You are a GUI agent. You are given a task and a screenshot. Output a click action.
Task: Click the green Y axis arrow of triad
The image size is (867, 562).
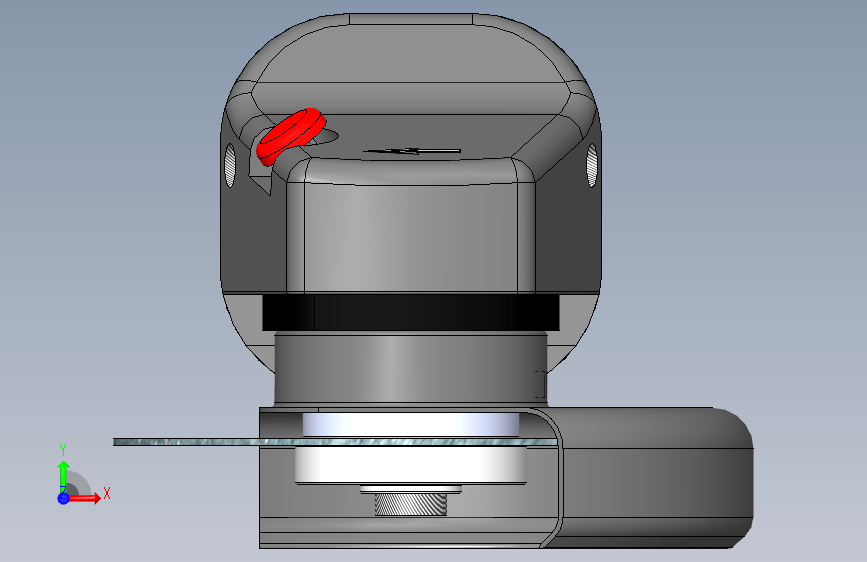click(x=64, y=476)
